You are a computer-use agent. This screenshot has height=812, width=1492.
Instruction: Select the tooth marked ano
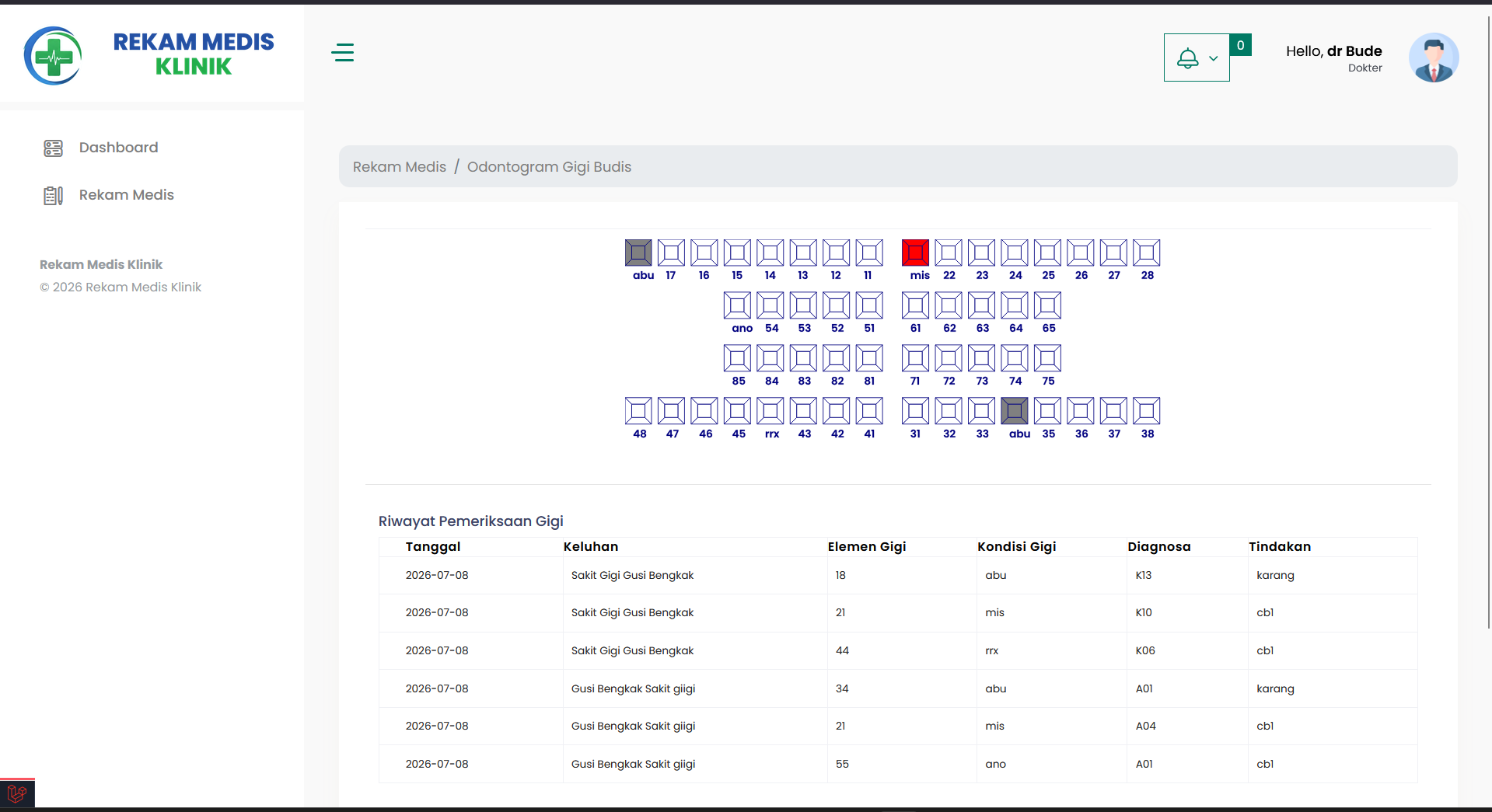tap(737, 305)
